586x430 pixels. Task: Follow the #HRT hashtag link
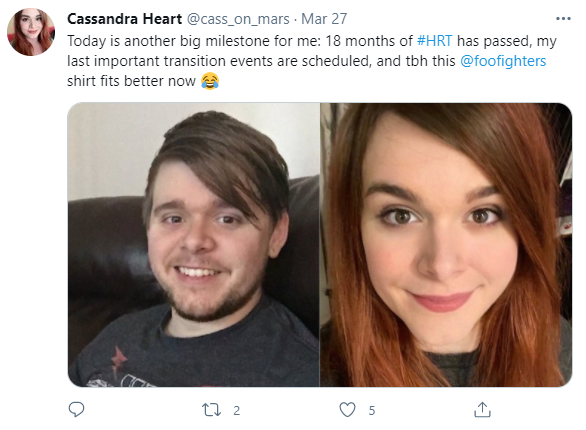(x=434, y=41)
